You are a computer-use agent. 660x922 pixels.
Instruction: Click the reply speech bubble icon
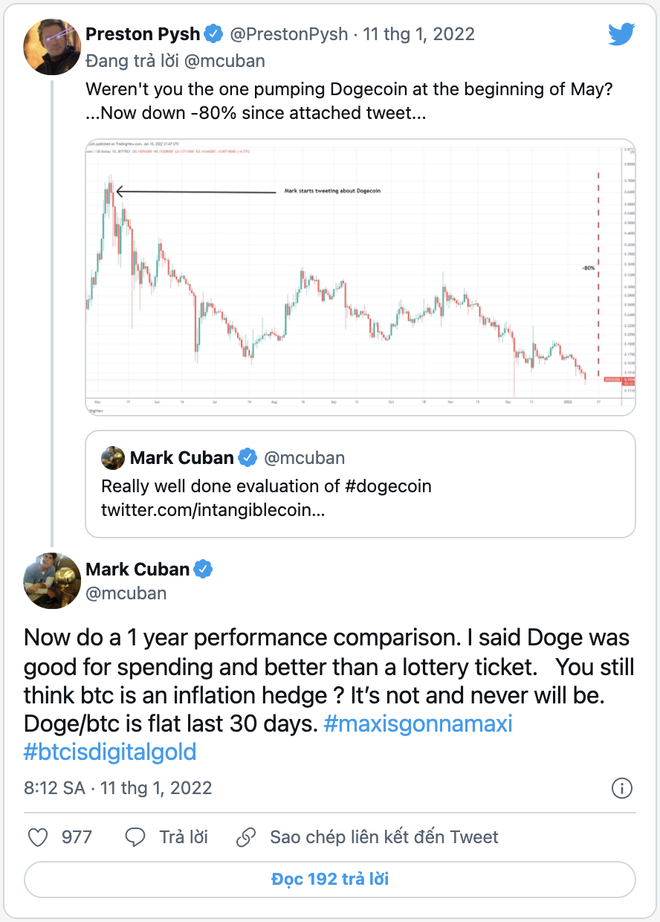(135, 837)
